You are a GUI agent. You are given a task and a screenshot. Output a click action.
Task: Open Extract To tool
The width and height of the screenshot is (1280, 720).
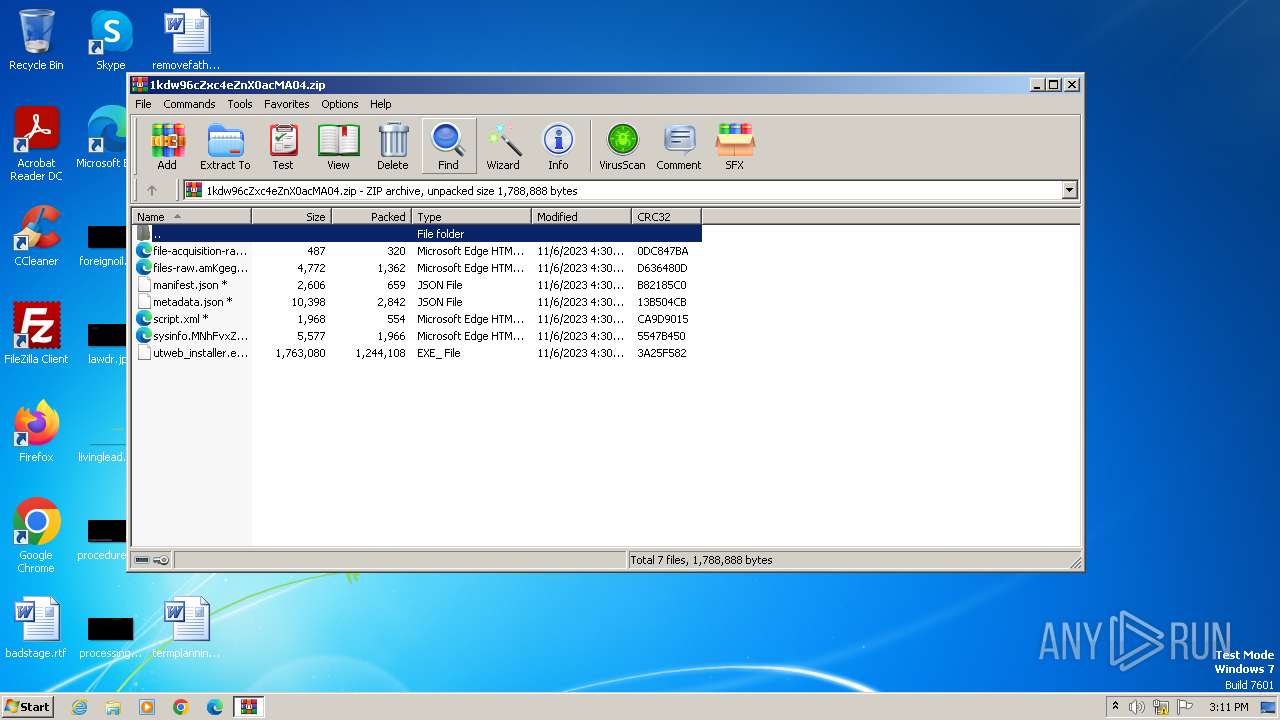click(x=225, y=146)
